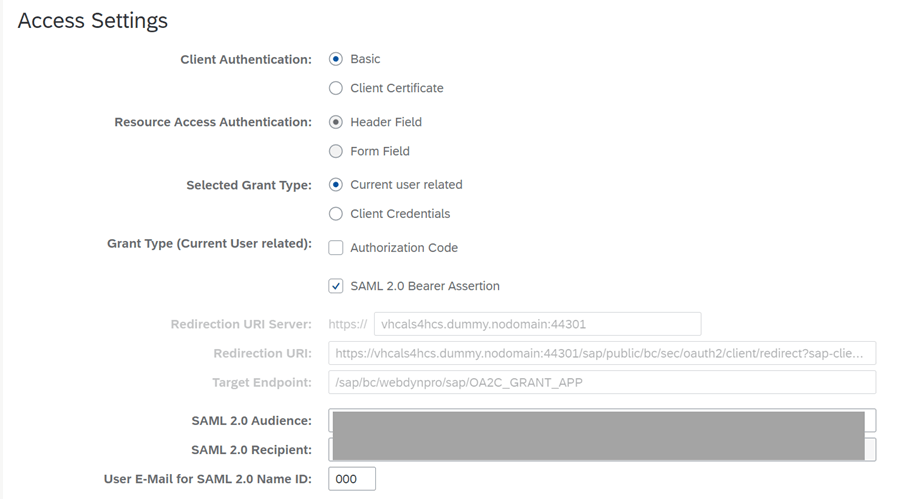
Task: Click the Authorization Code label
Action: [404, 248]
